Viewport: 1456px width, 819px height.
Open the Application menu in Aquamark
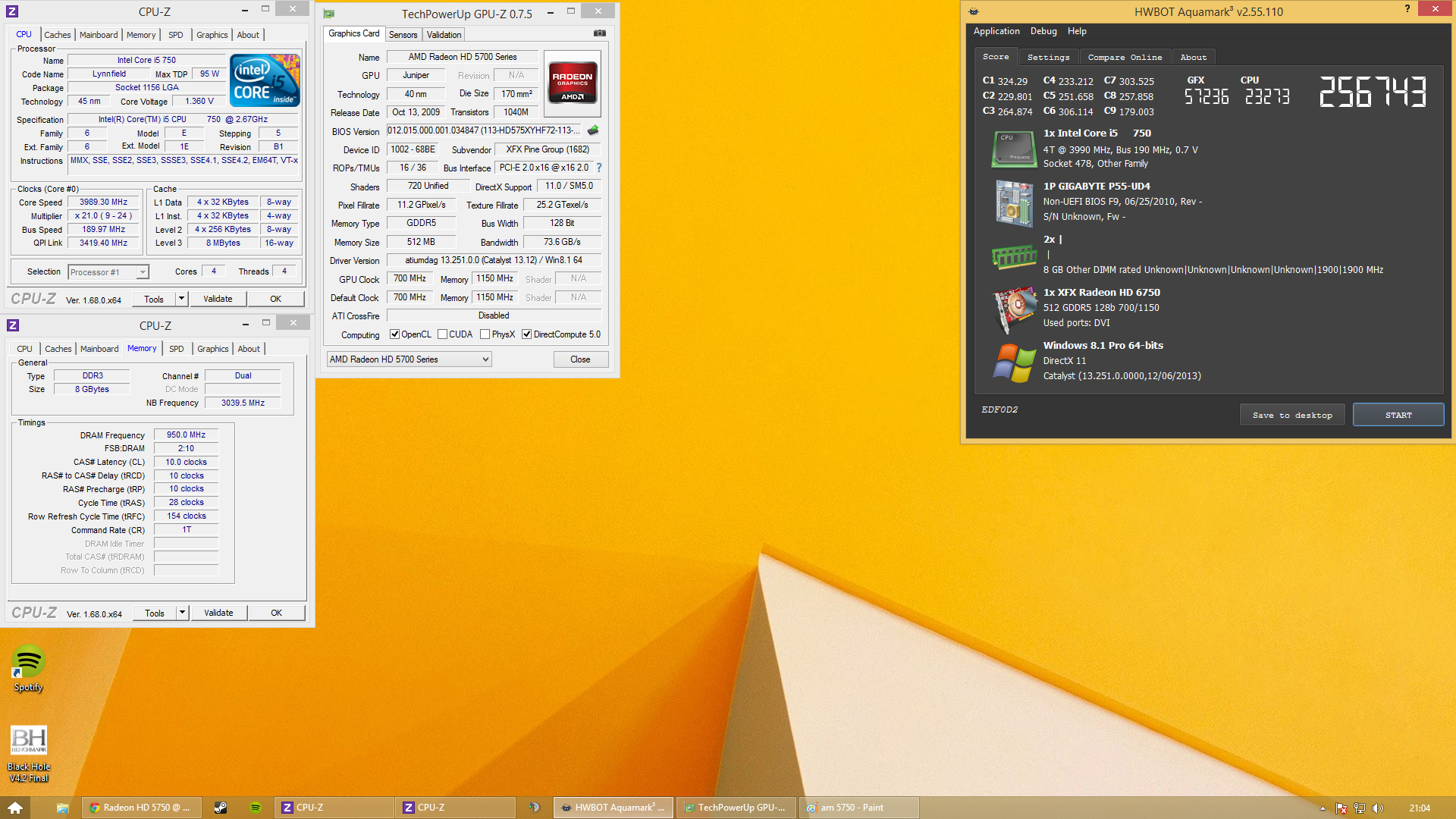996,31
